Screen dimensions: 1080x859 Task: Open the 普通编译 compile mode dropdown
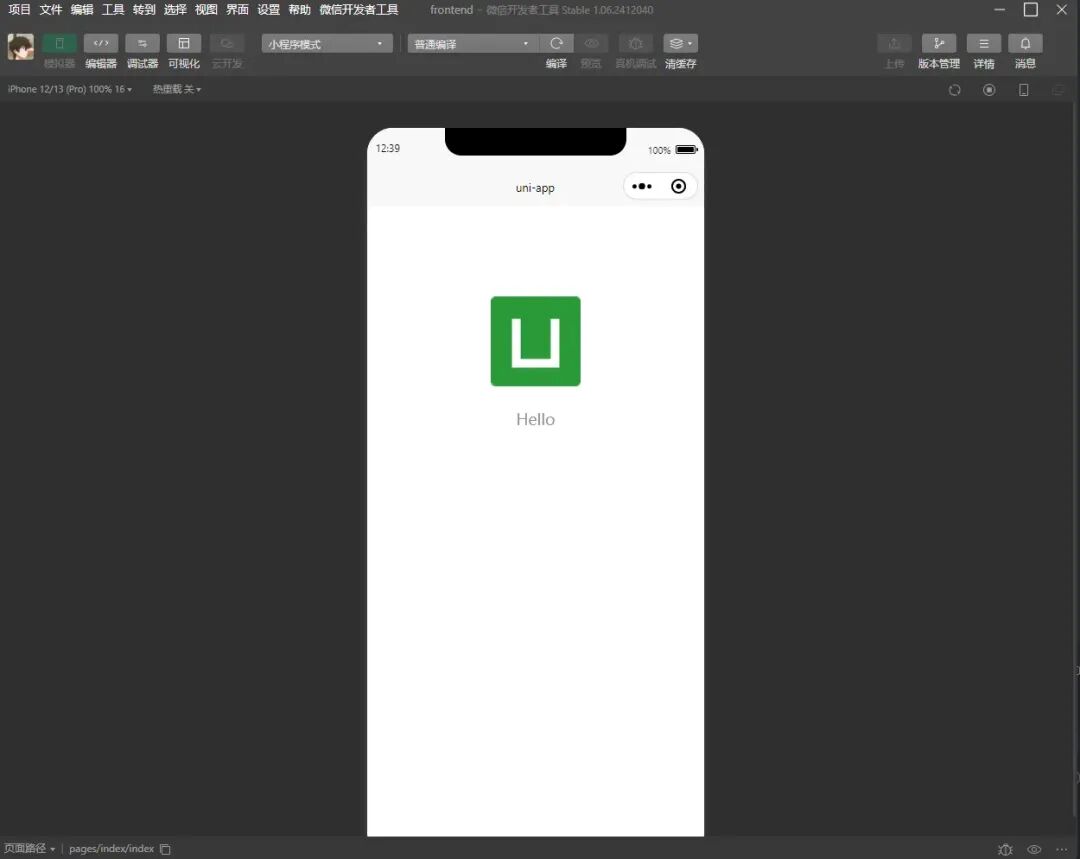click(472, 43)
